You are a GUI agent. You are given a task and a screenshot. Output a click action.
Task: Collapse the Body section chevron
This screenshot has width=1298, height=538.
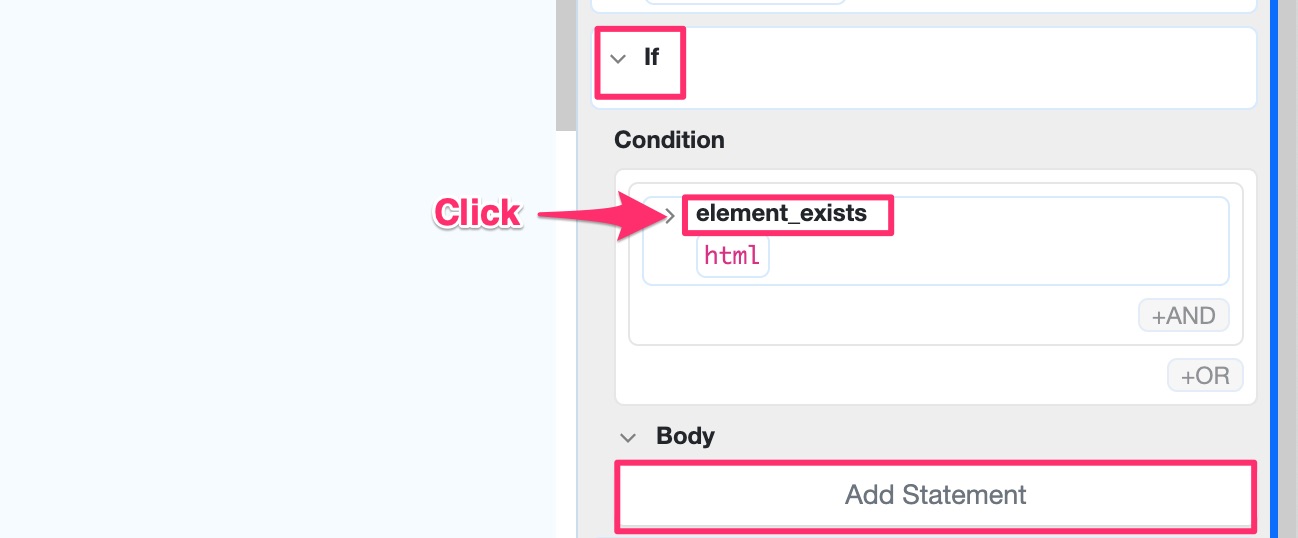point(628,437)
